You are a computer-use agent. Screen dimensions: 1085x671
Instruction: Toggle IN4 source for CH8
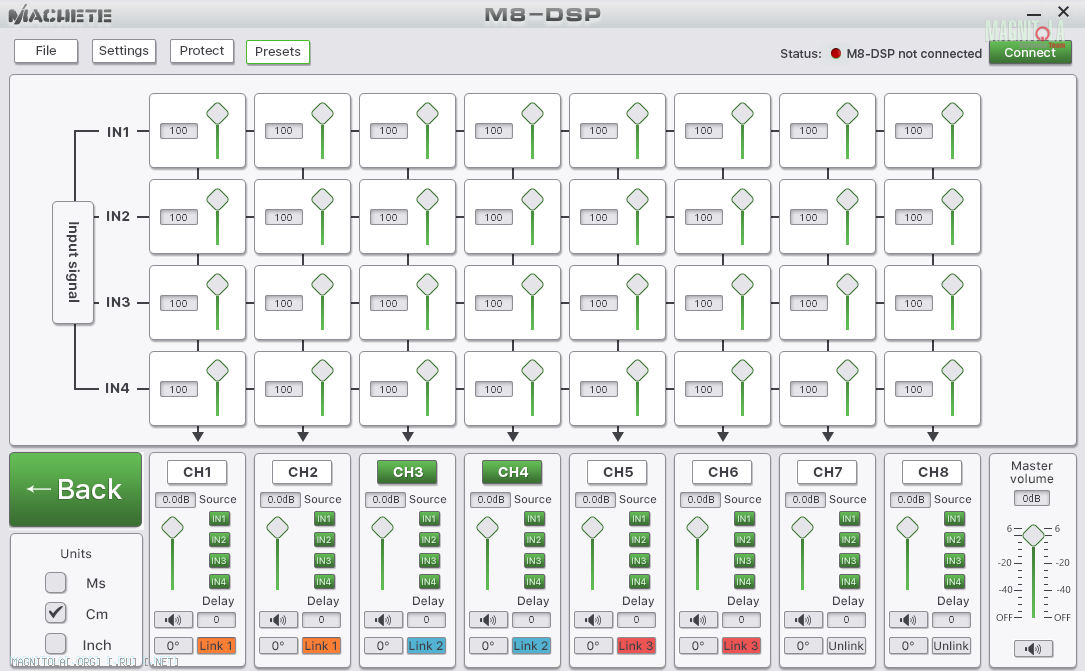click(954, 582)
